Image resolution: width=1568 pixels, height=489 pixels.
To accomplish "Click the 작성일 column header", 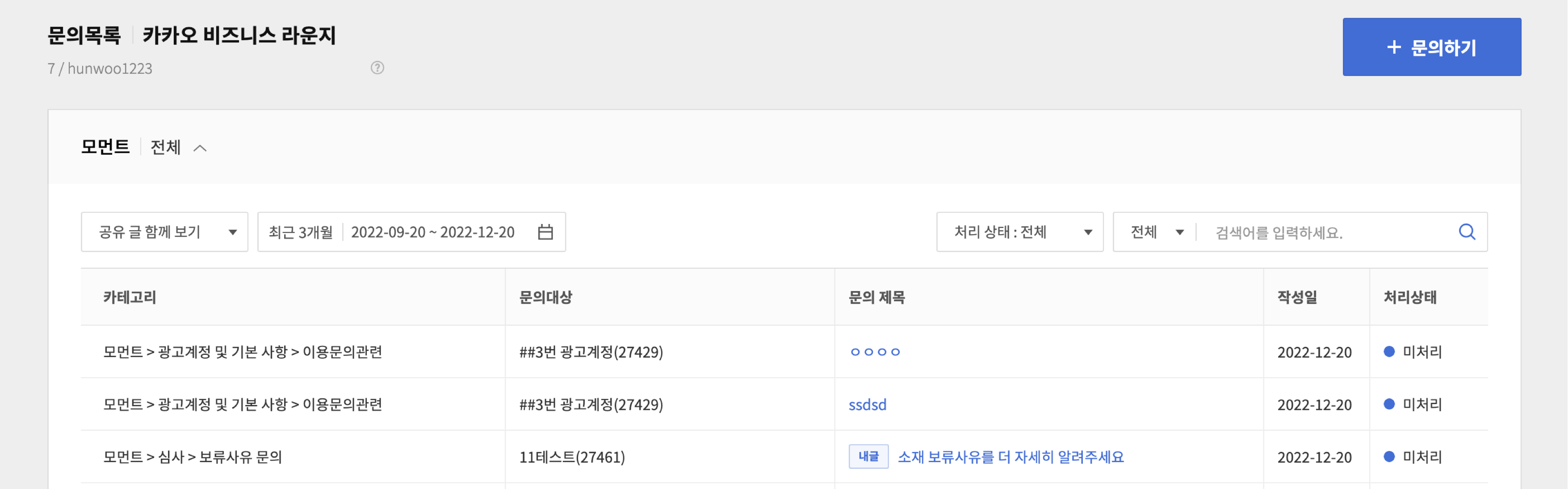I will click(1296, 297).
